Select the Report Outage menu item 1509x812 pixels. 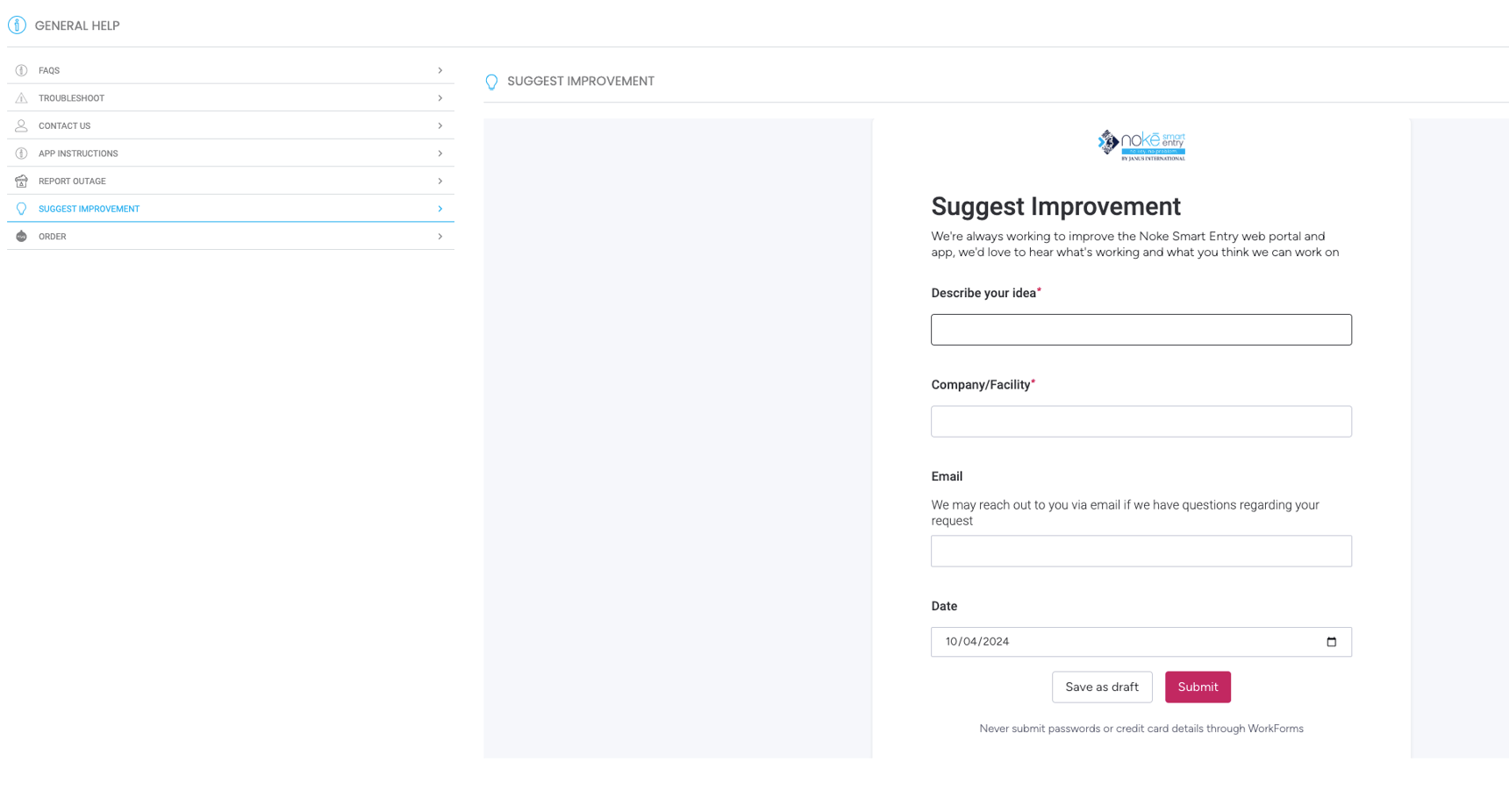(231, 181)
